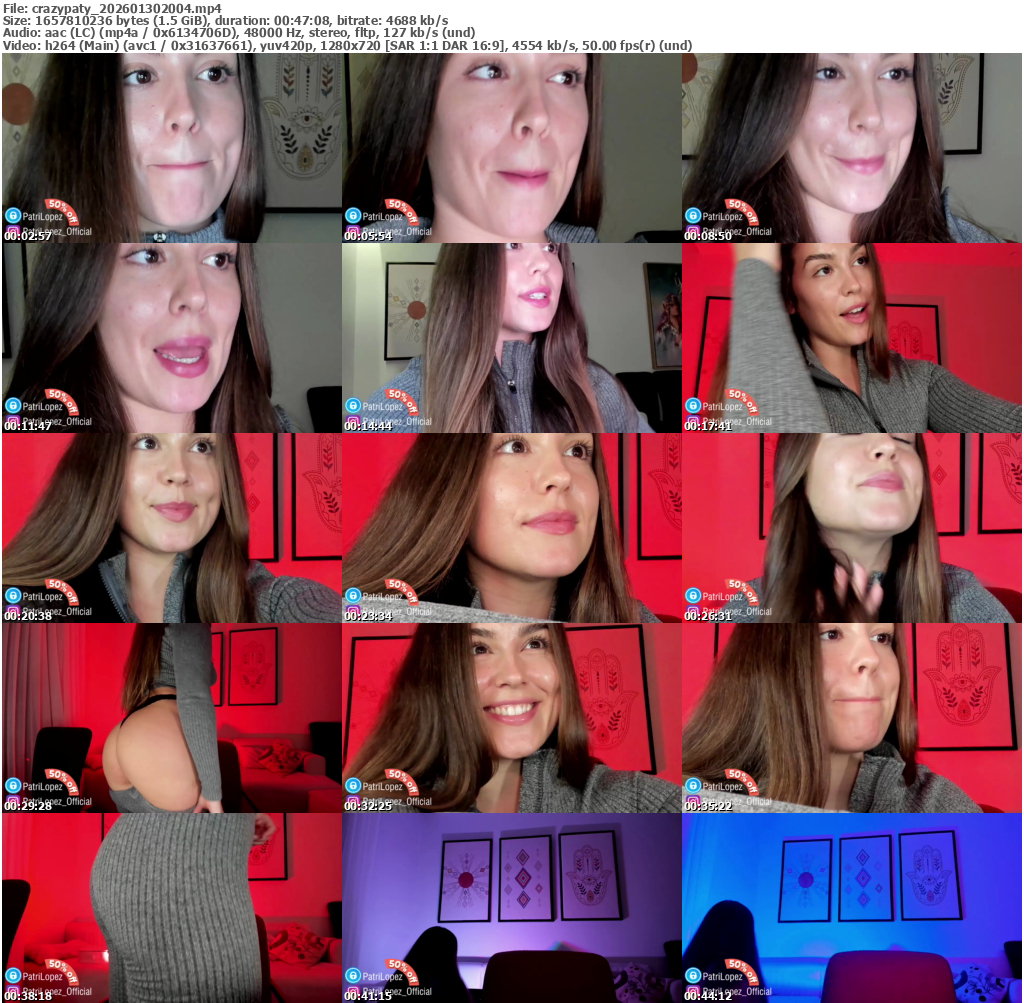Click the Audio codec info line

pyautogui.click(x=238, y=33)
